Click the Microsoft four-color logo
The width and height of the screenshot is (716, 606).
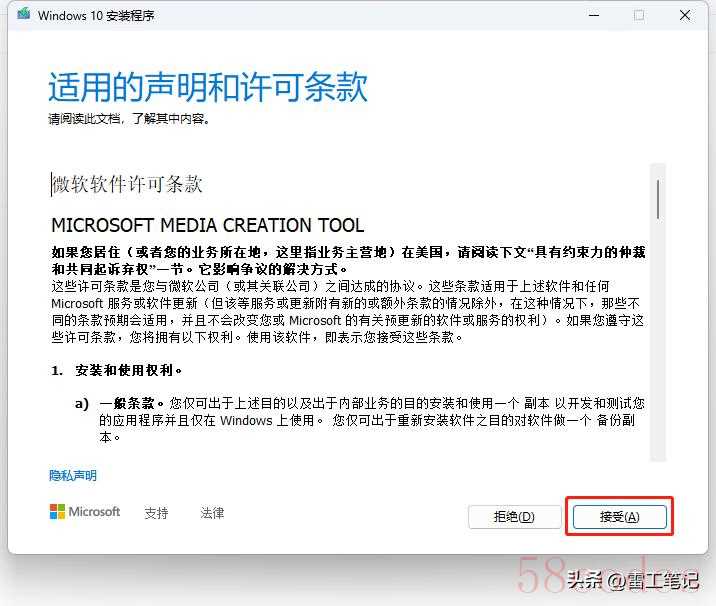(58, 512)
